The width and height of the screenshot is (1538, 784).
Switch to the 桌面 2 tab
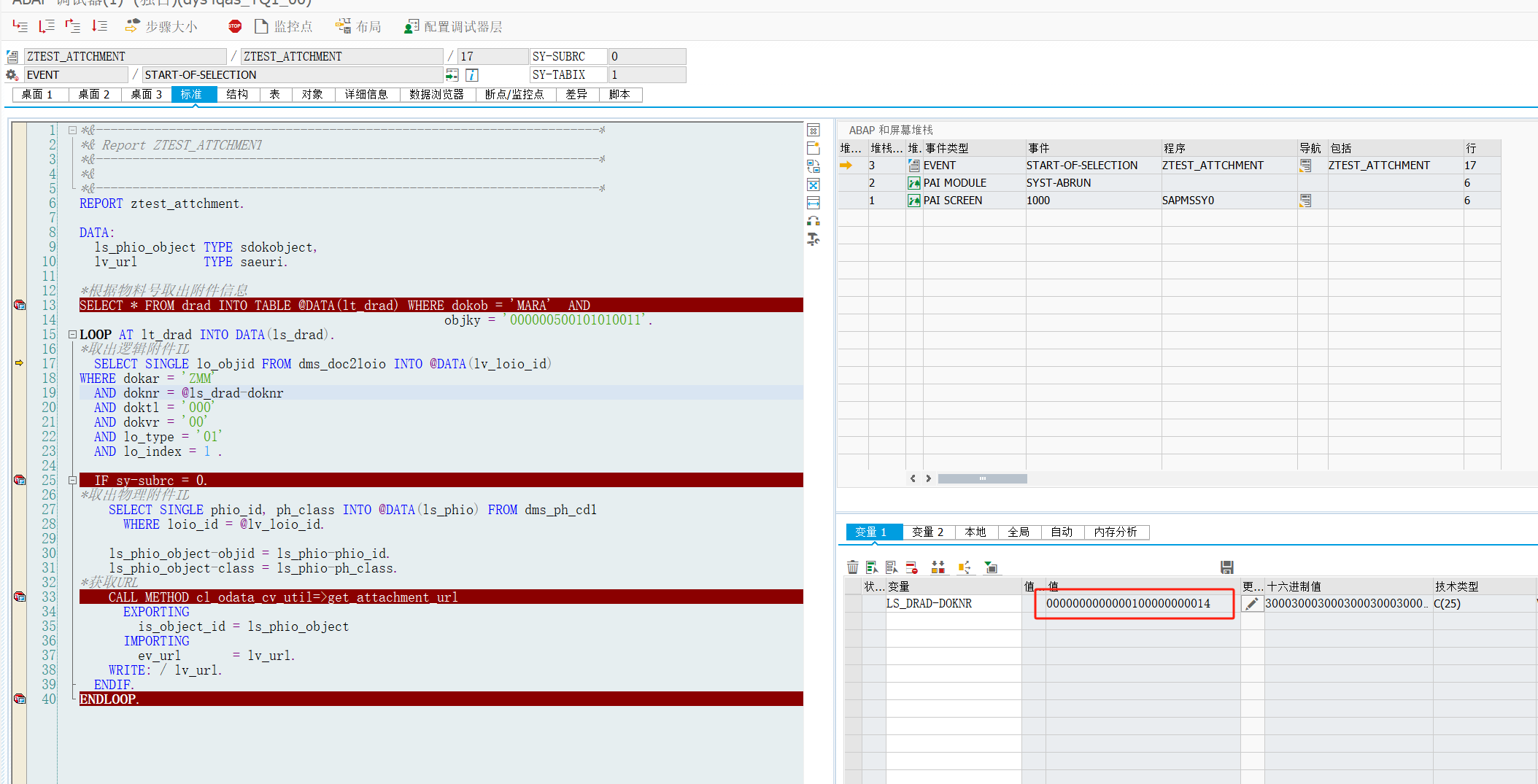pyautogui.click(x=94, y=94)
